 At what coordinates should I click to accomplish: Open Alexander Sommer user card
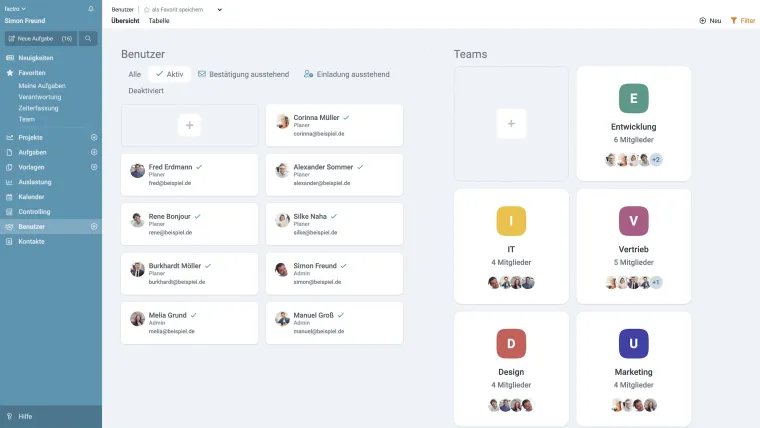pos(334,175)
